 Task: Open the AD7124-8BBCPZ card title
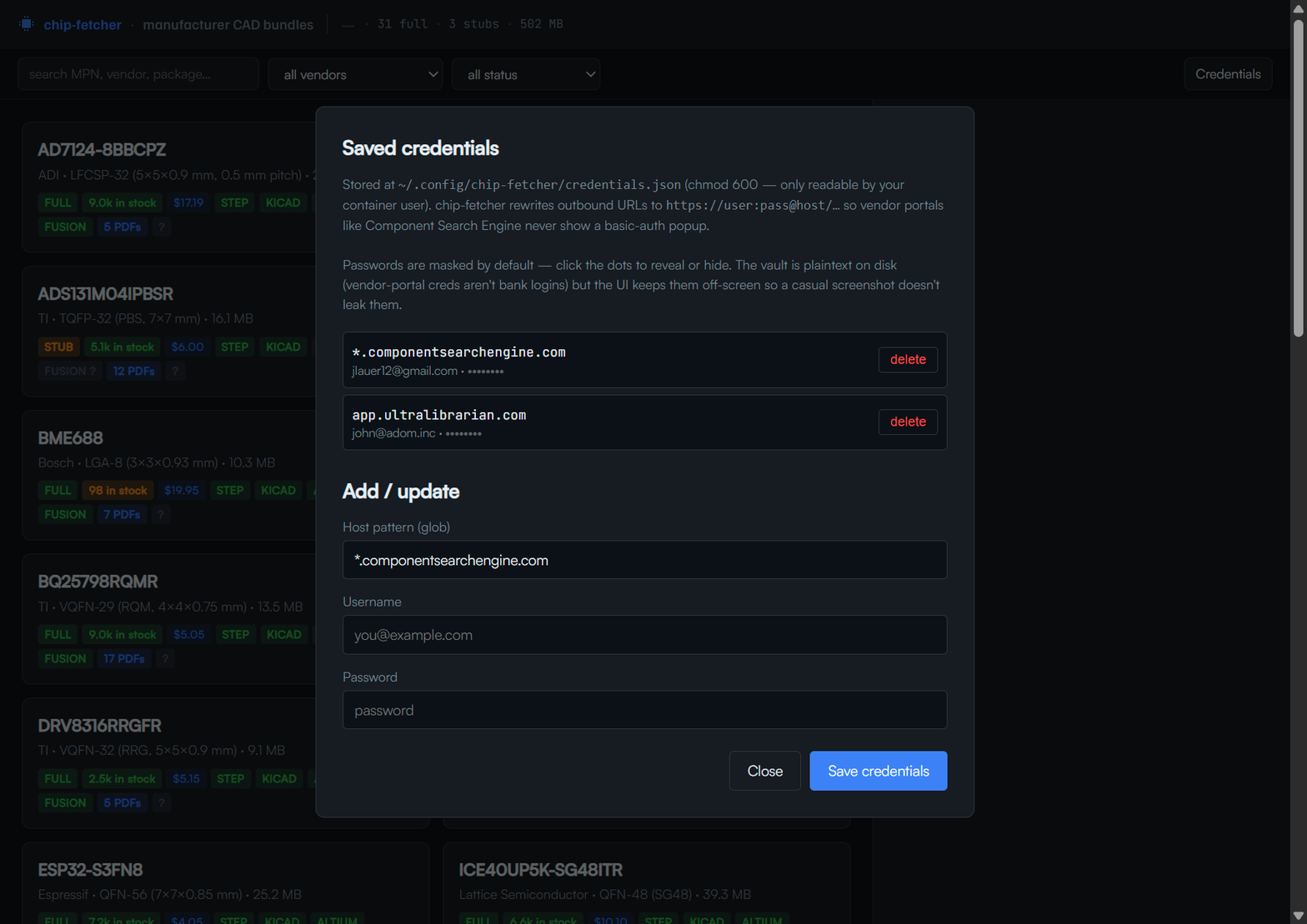[x=102, y=150]
